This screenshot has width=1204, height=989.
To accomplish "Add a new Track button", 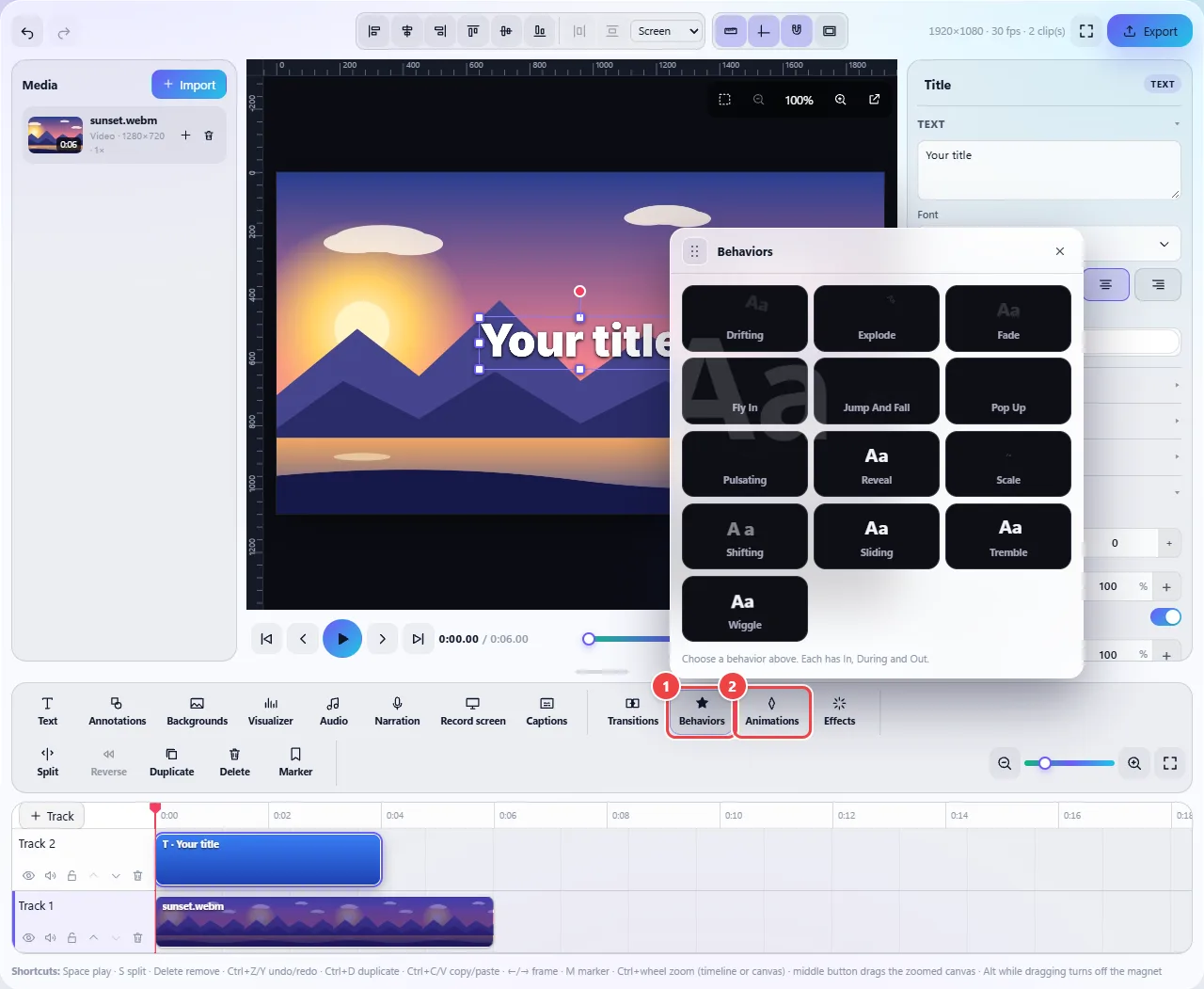I will (x=52, y=816).
